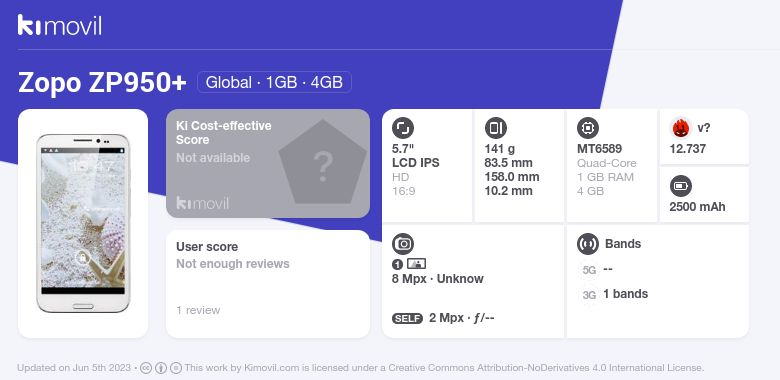Click the 3G band badge
The image size is (780, 380).
coord(589,295)
